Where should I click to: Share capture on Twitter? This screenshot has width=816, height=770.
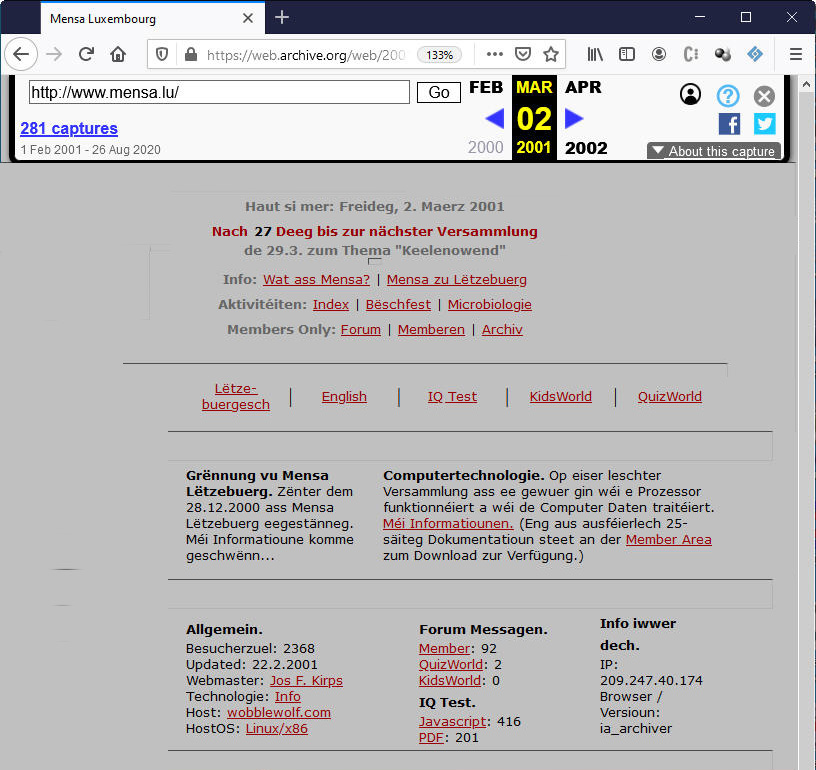764,124
